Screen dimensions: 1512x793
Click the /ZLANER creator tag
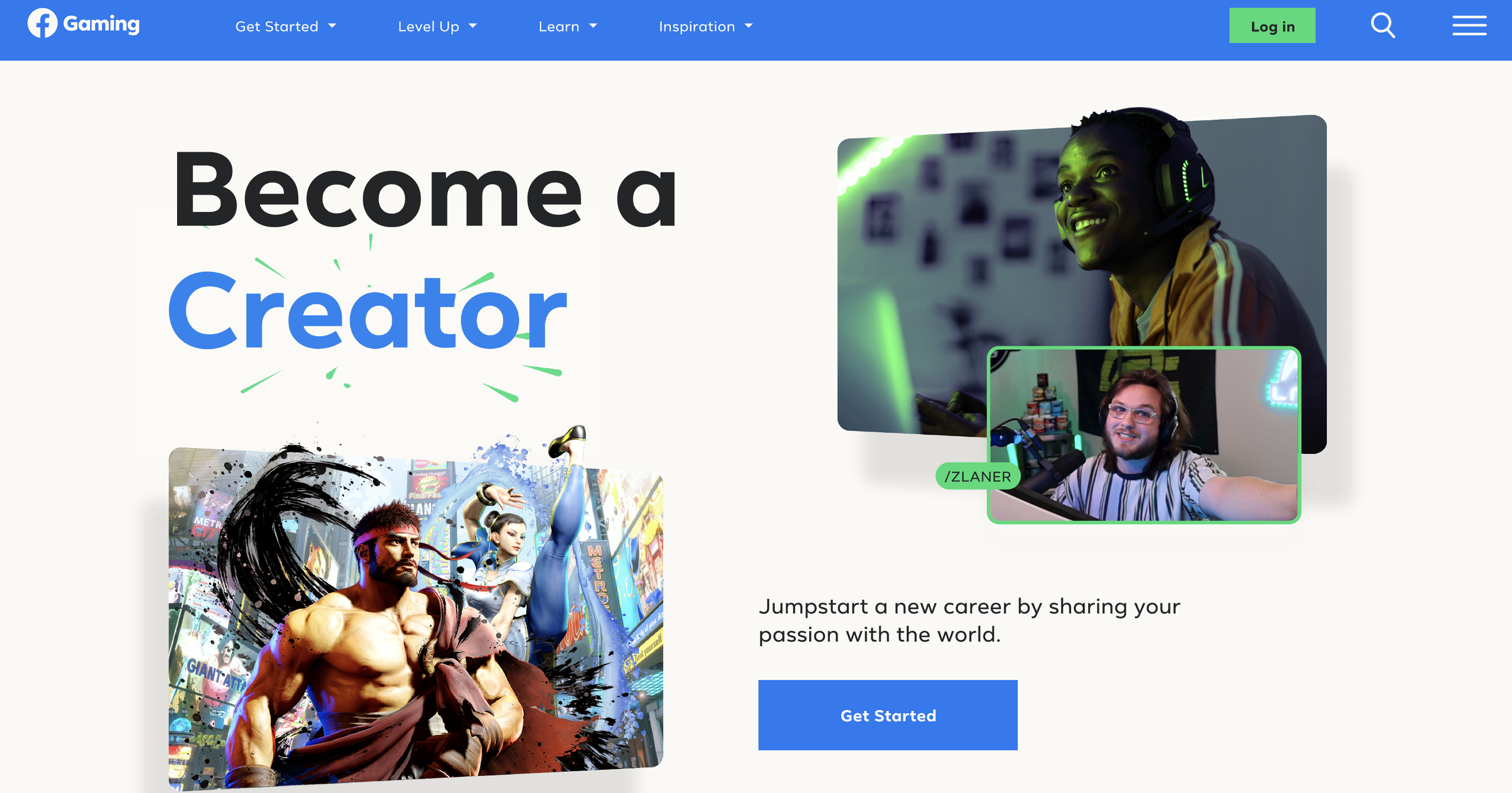pyautogui.click(x=977, y=476)
